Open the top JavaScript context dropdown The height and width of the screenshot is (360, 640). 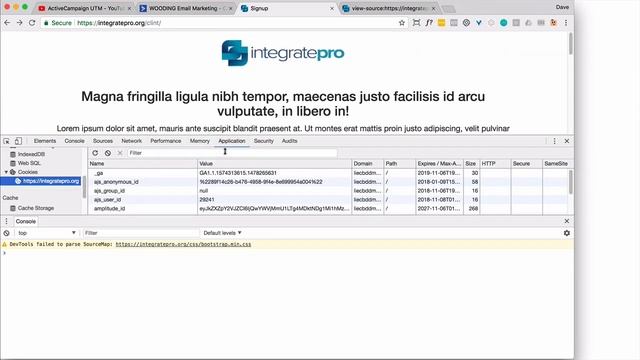[47, 233]
